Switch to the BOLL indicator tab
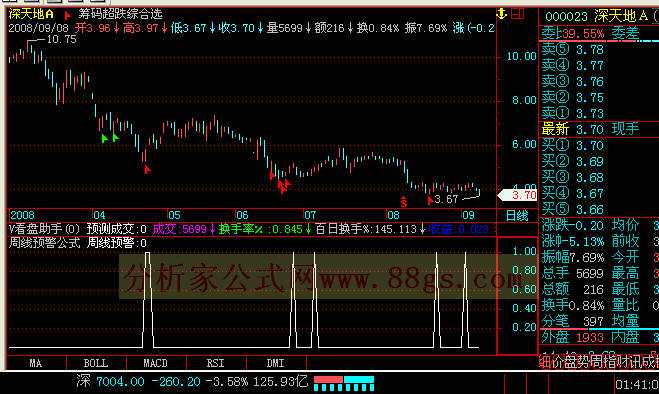The width and height of the screenshot is (659, 394). (x=96, y=363)
